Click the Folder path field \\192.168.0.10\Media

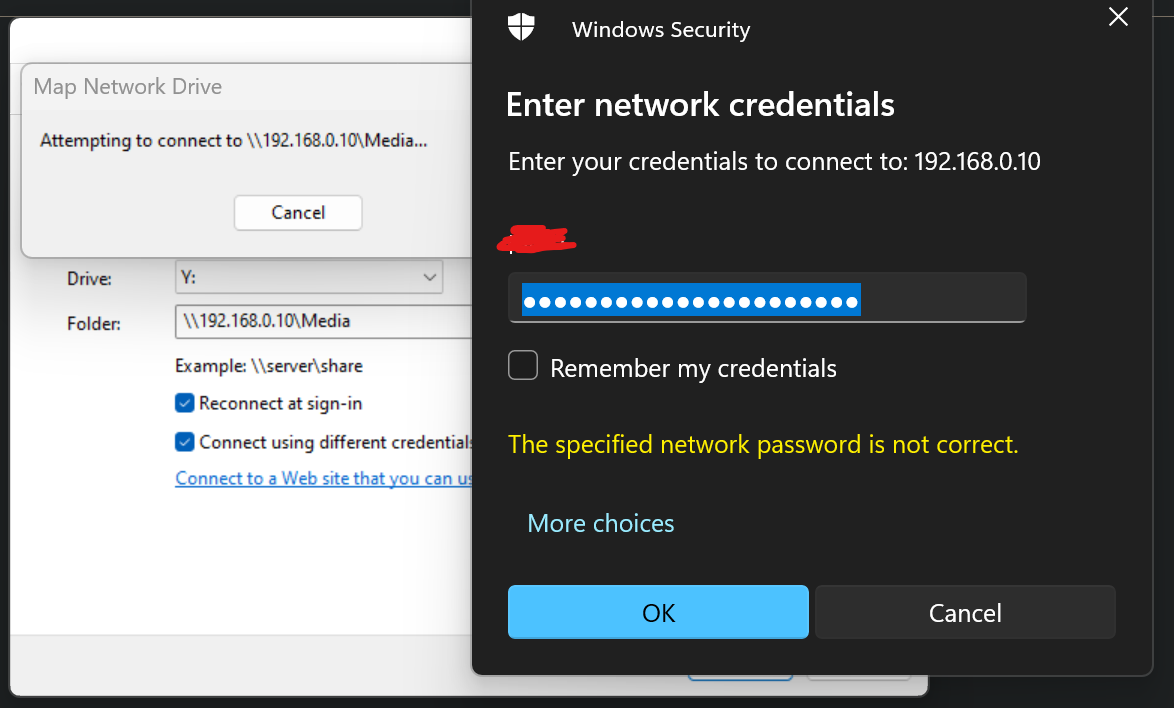pyautogui.click(x=323, y=321)
